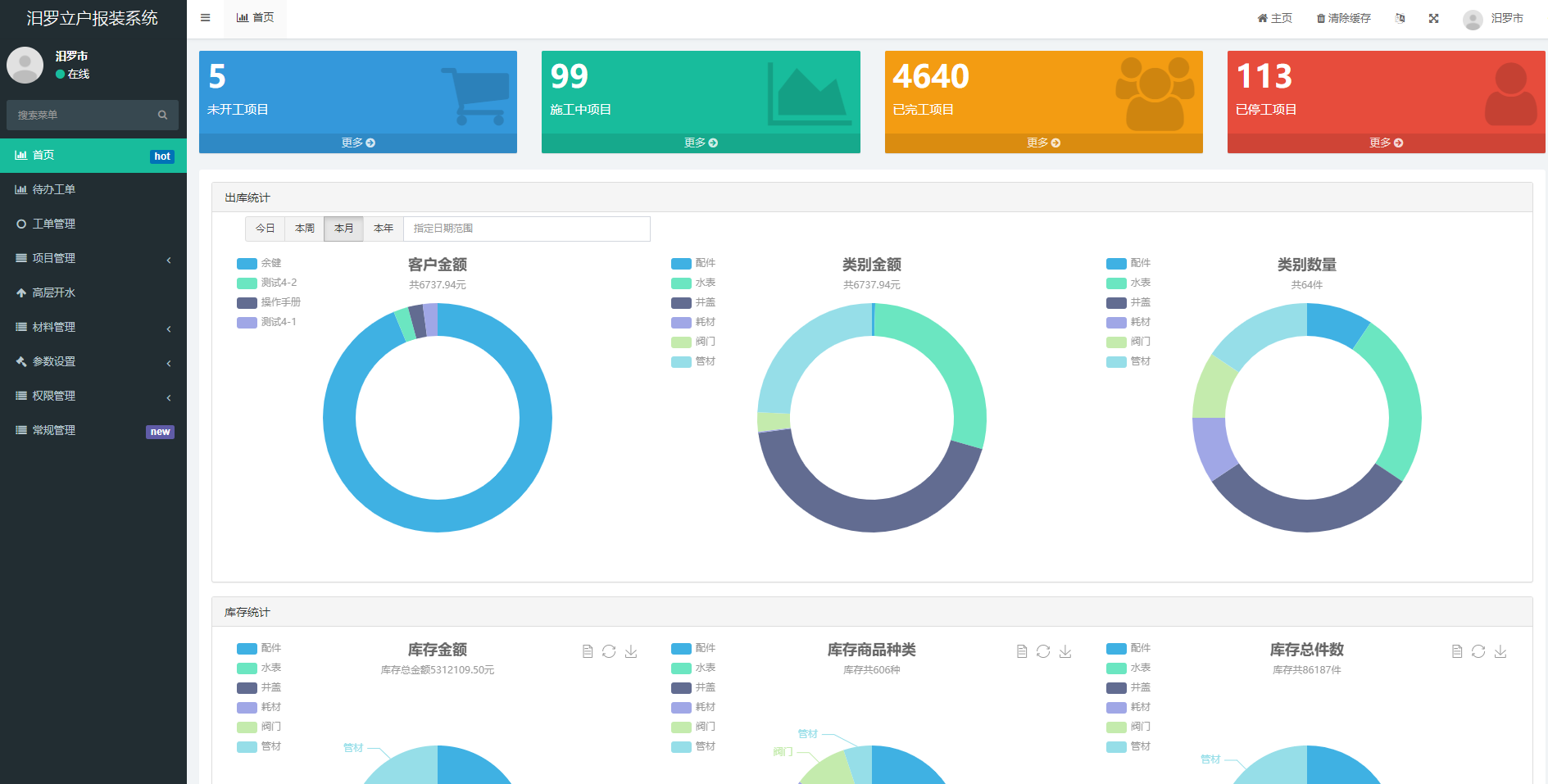The height and width of the screenshot is (784, 1548).
Task: Toggle 配件 legend in 类别金额 chart
Action: pyautogui.click(x=701, y=263)
